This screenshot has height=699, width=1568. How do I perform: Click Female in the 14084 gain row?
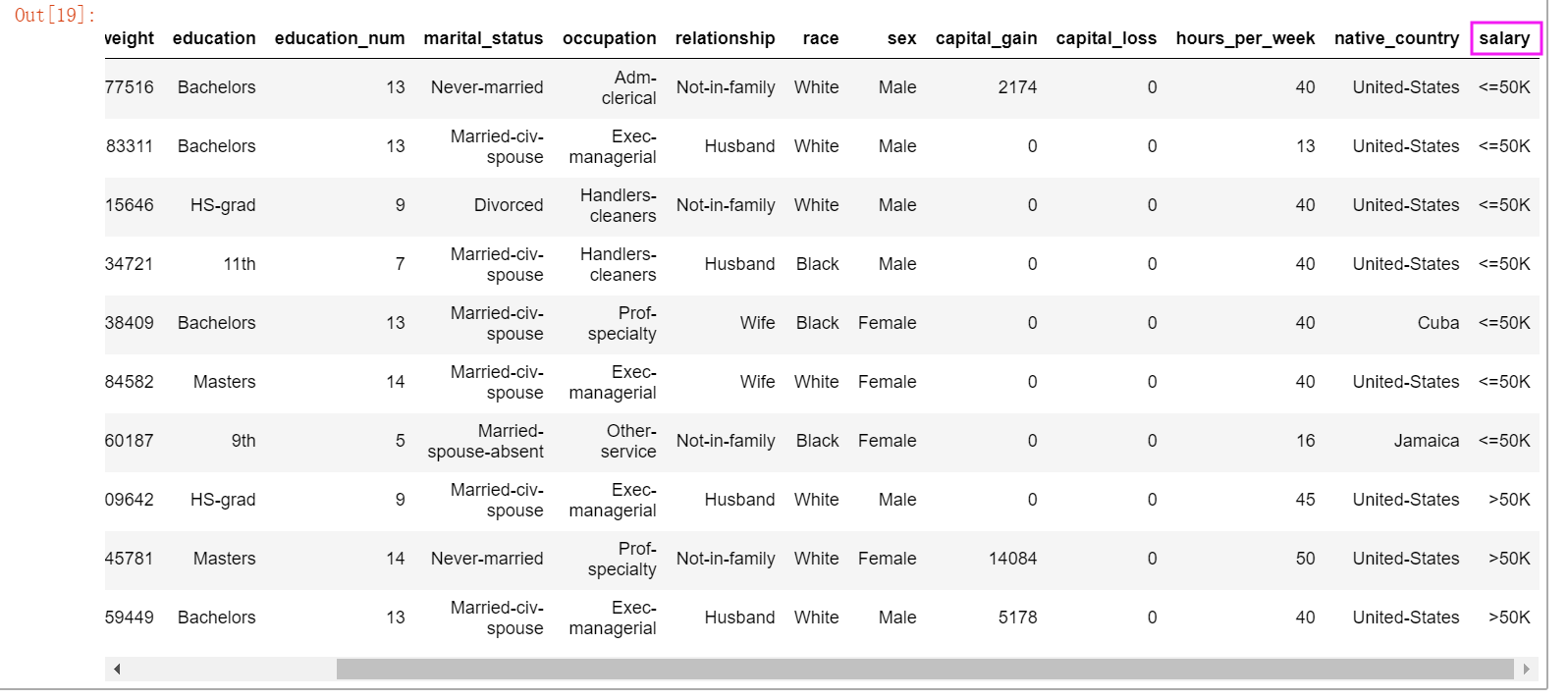point(887,559)
